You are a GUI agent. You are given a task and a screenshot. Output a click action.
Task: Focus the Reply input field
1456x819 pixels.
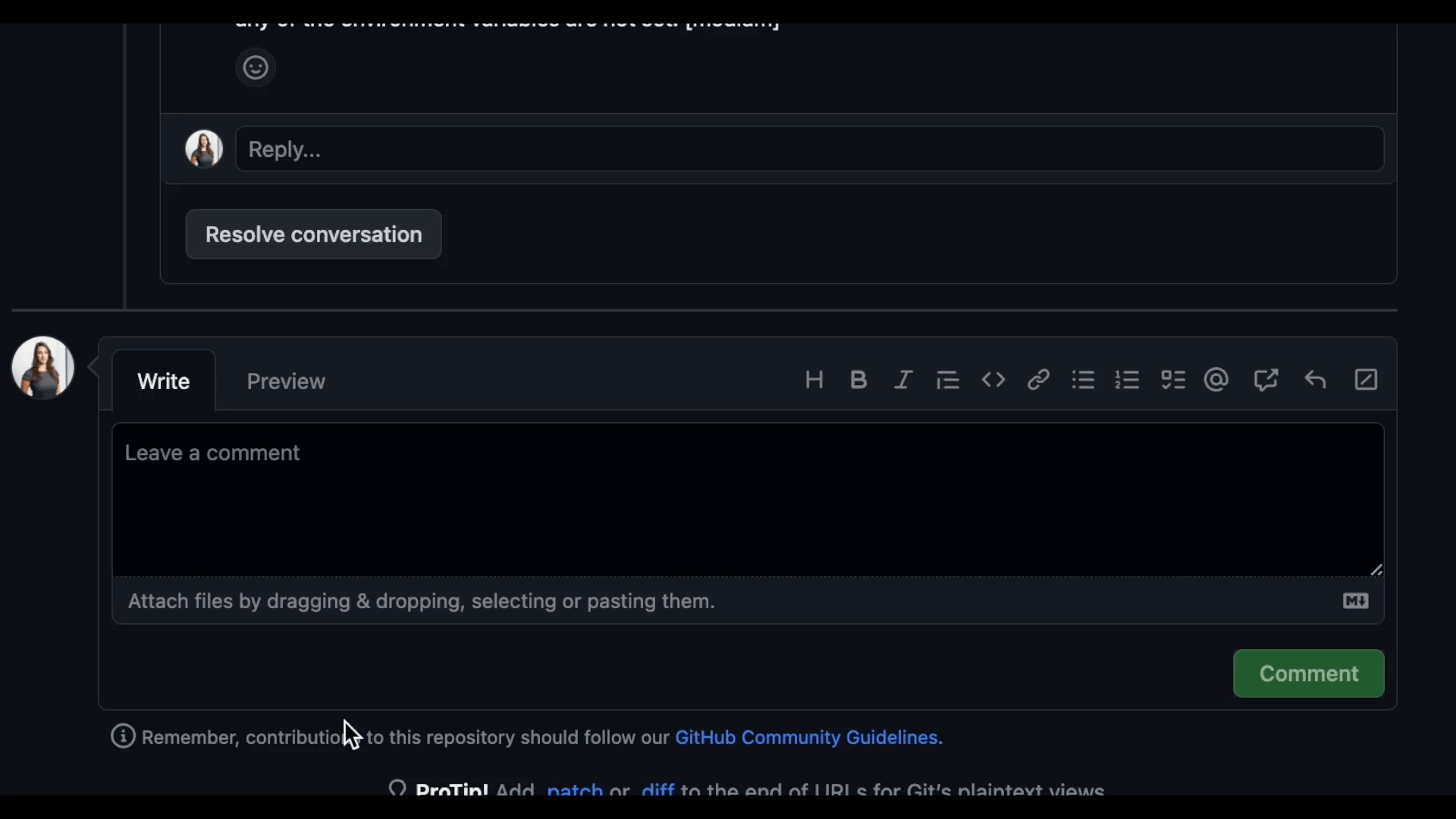pos(810,149)
